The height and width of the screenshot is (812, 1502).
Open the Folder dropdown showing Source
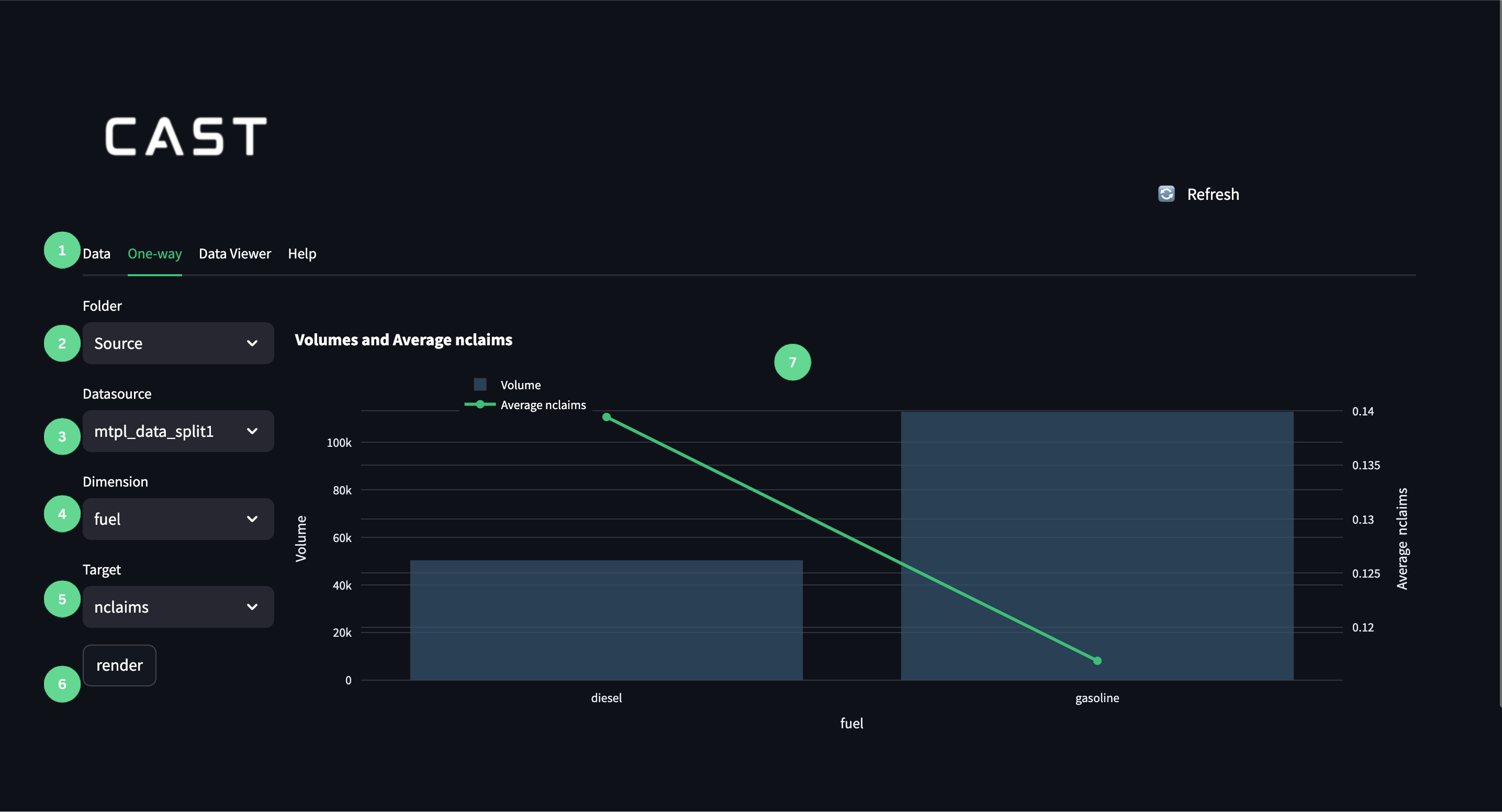pos(178,343)
